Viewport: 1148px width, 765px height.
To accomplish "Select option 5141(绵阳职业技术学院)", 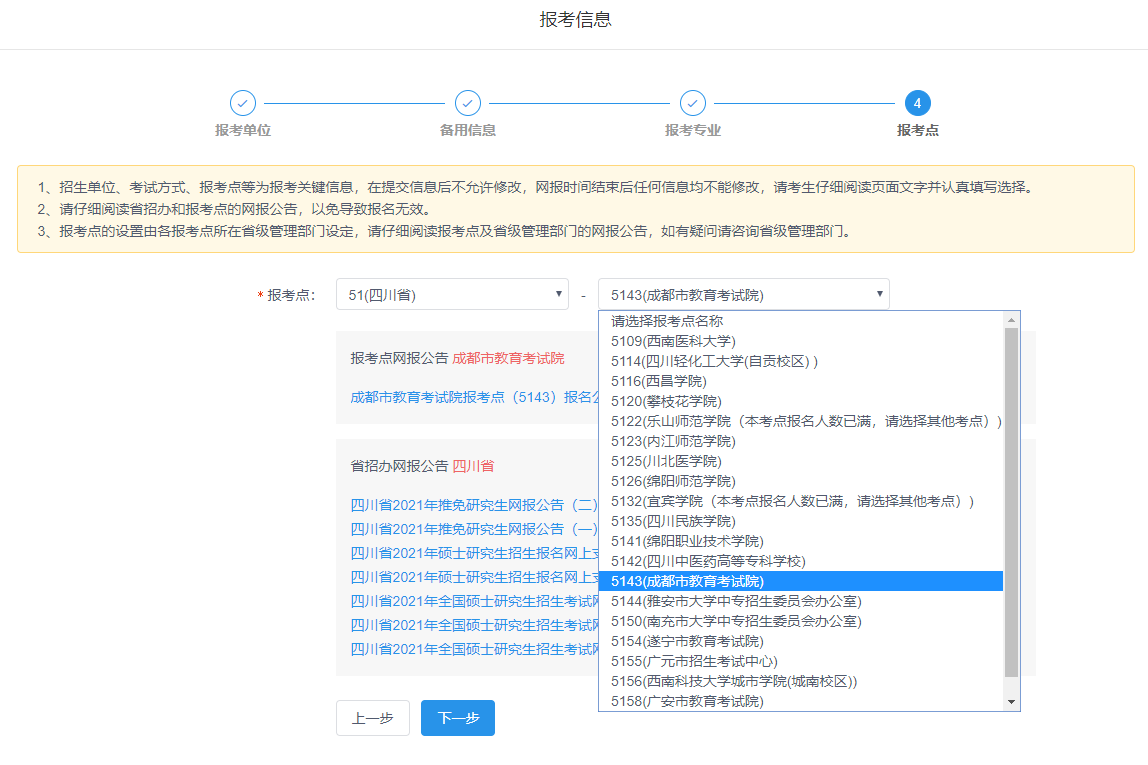I will click(801, 541).
